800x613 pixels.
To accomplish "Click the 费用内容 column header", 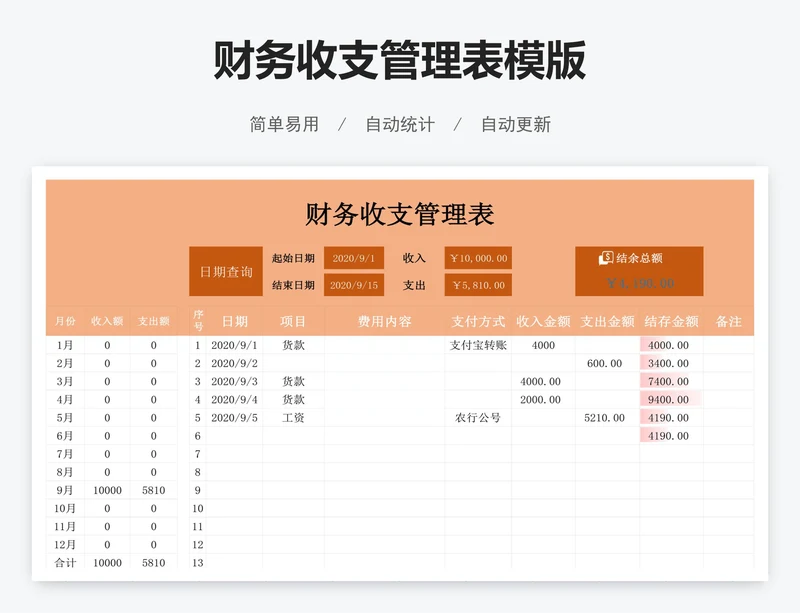I will click(385, 321).
